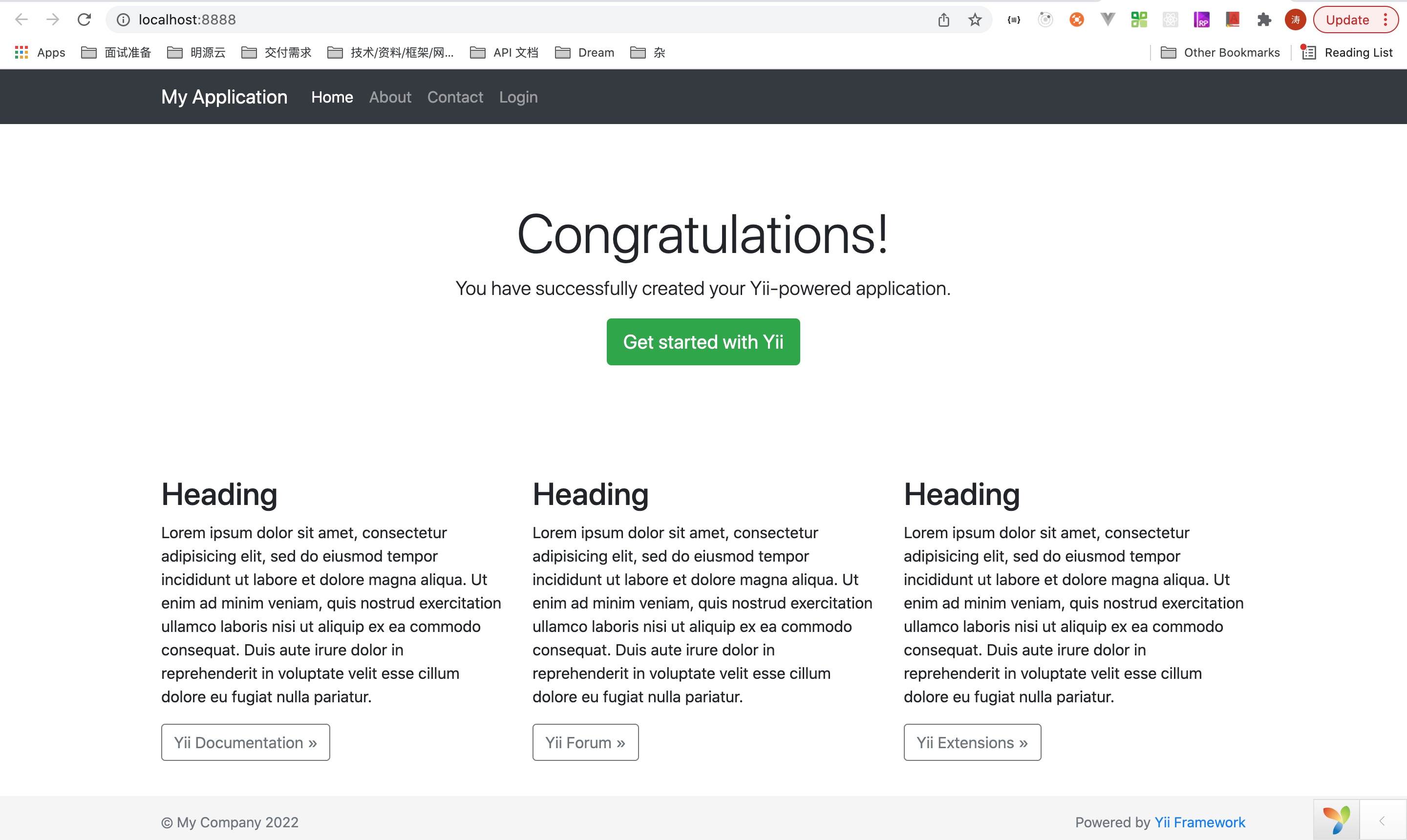
Task: Open the Contact nav item
Action: [x=455, y=97]
